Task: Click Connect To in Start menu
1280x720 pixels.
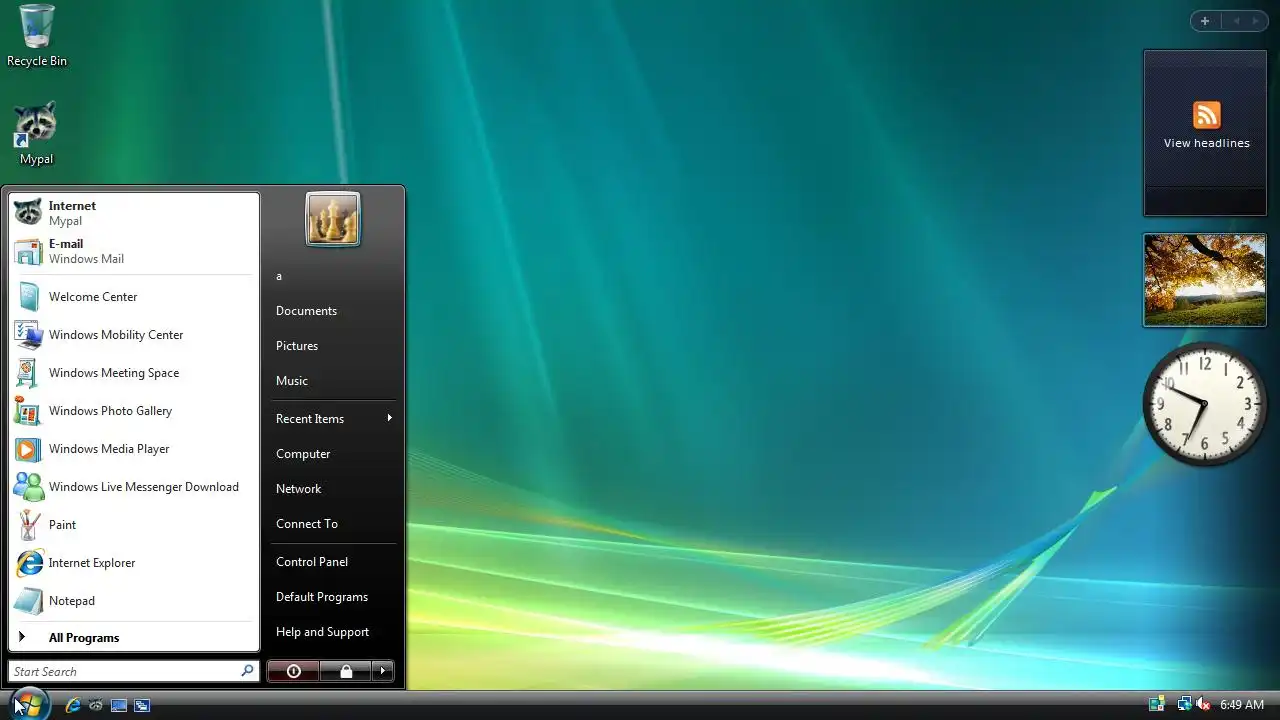Action: pos(333,524)
